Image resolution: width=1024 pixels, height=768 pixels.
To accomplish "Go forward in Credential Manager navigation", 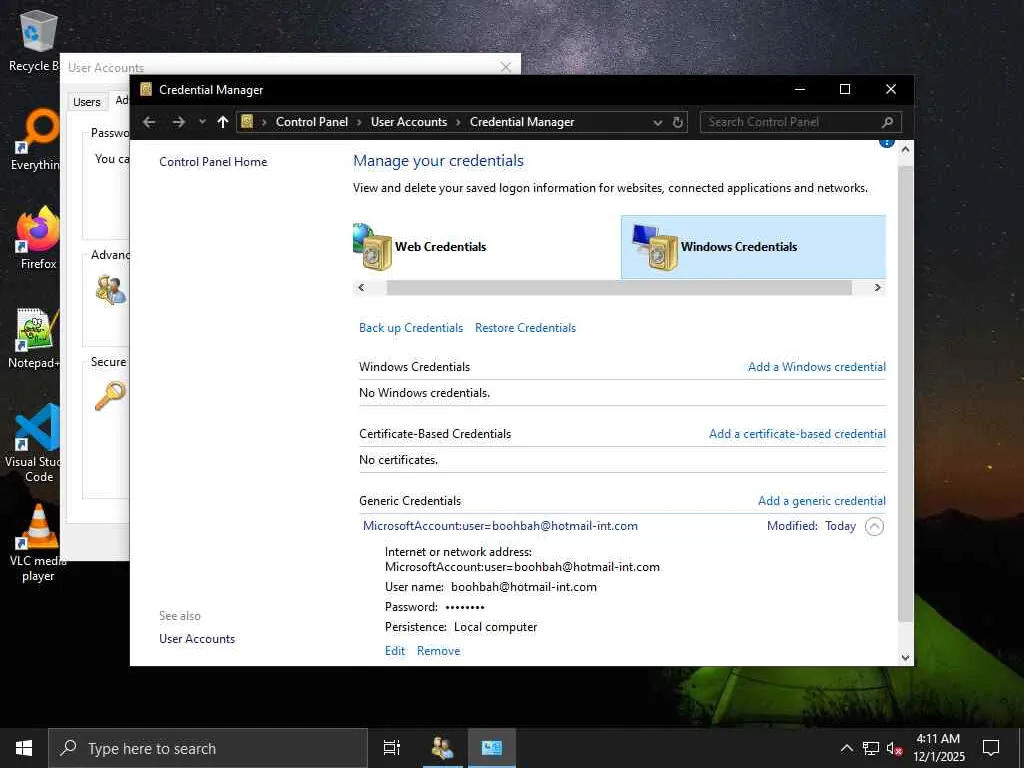I will pos(178,122).
